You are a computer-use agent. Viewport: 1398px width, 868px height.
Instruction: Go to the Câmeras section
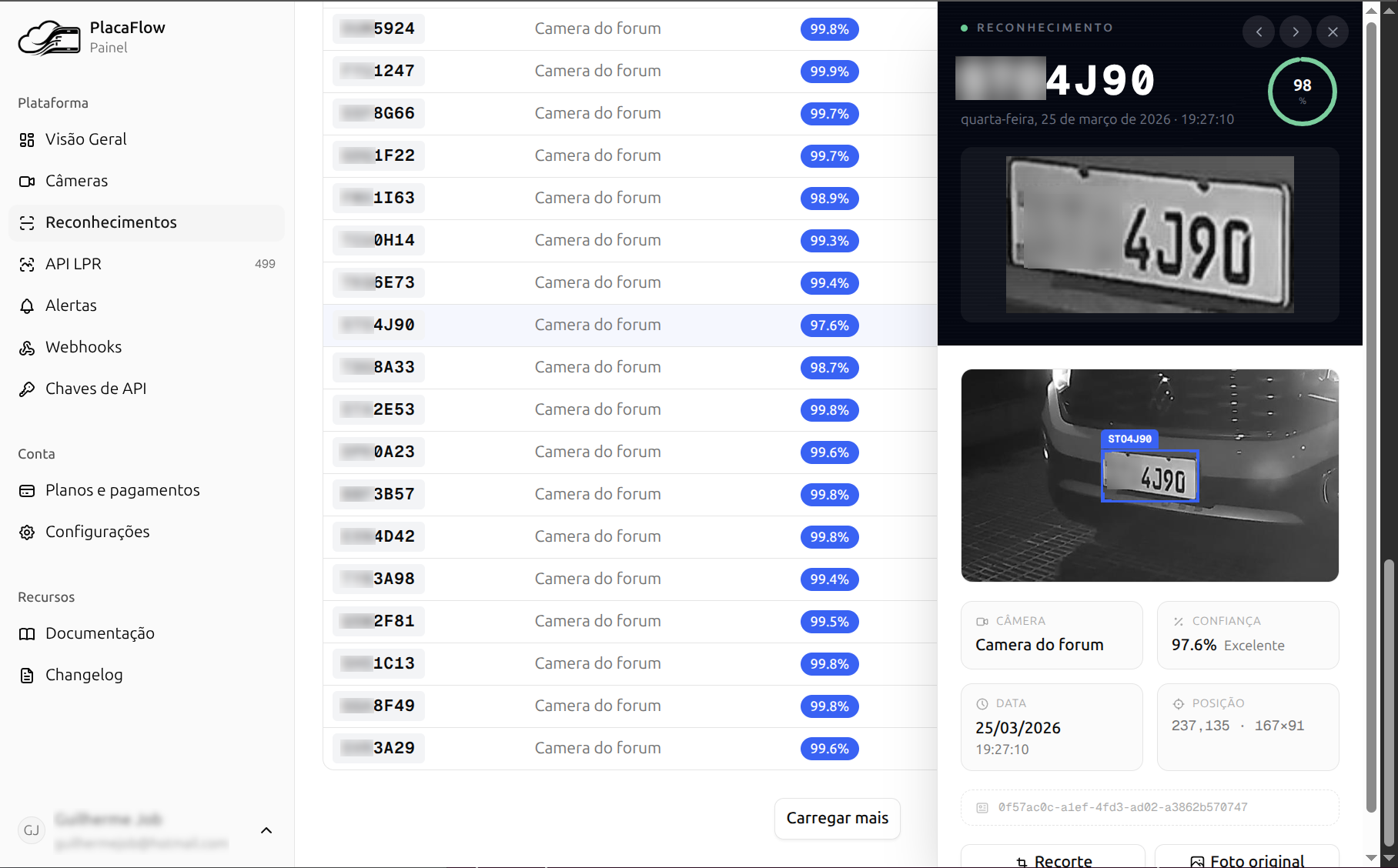click(x=76, y=181)
